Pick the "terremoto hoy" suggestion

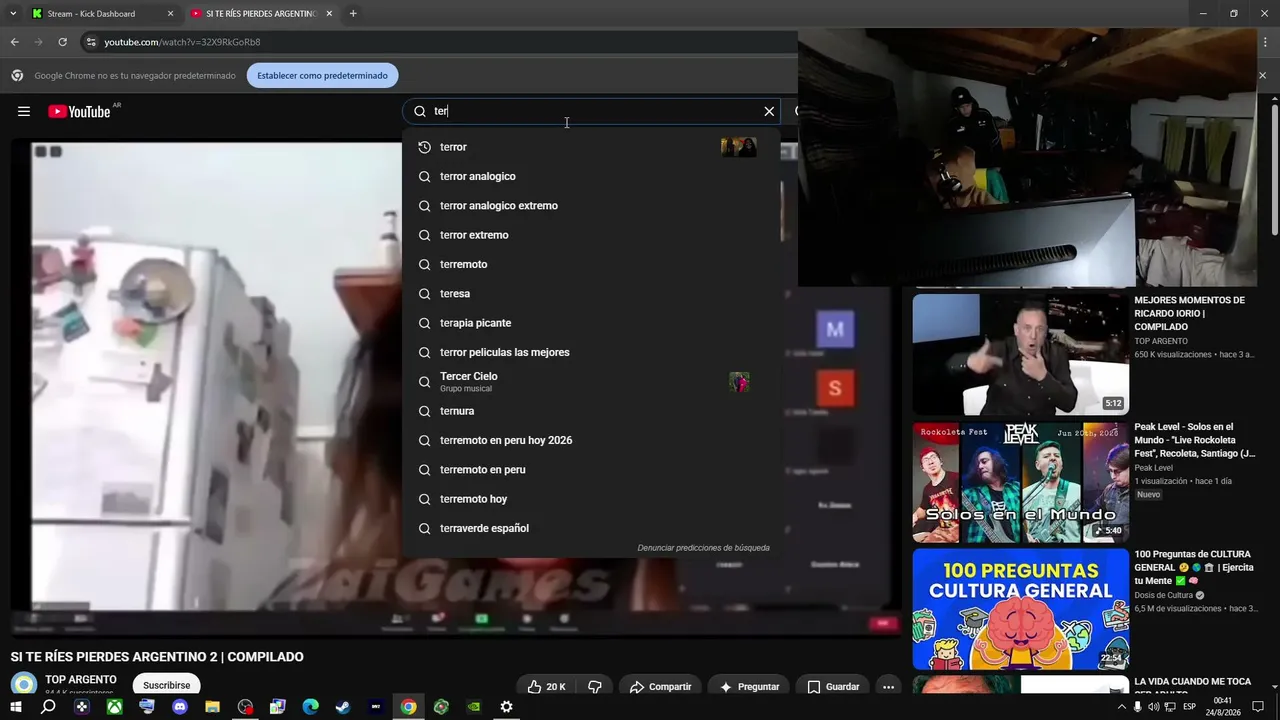591,499
